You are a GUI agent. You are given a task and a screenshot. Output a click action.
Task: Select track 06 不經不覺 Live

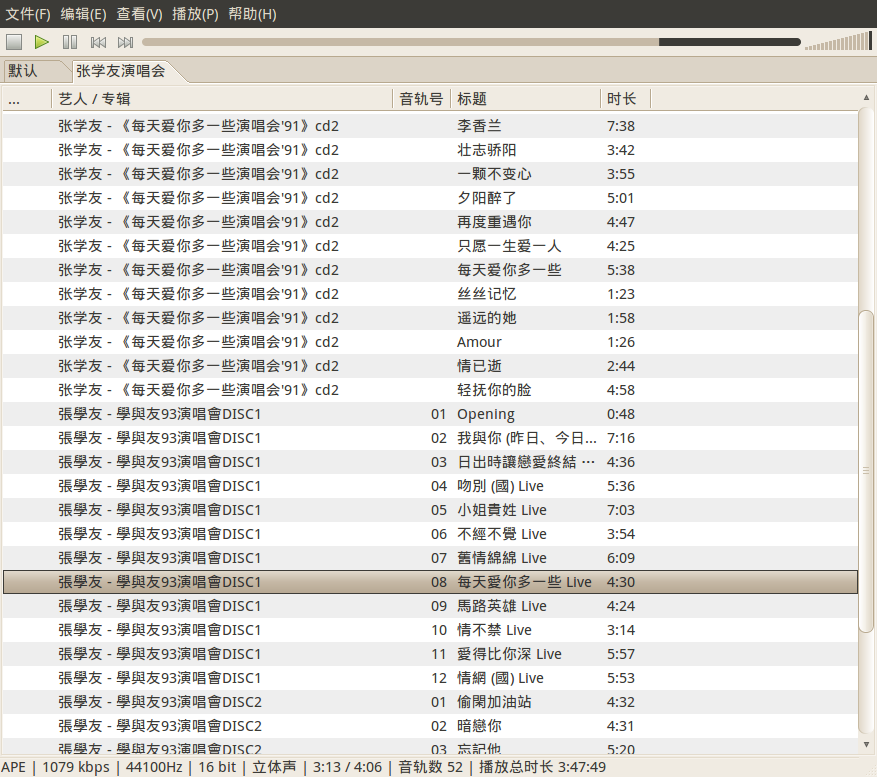[x=430, y=534]
